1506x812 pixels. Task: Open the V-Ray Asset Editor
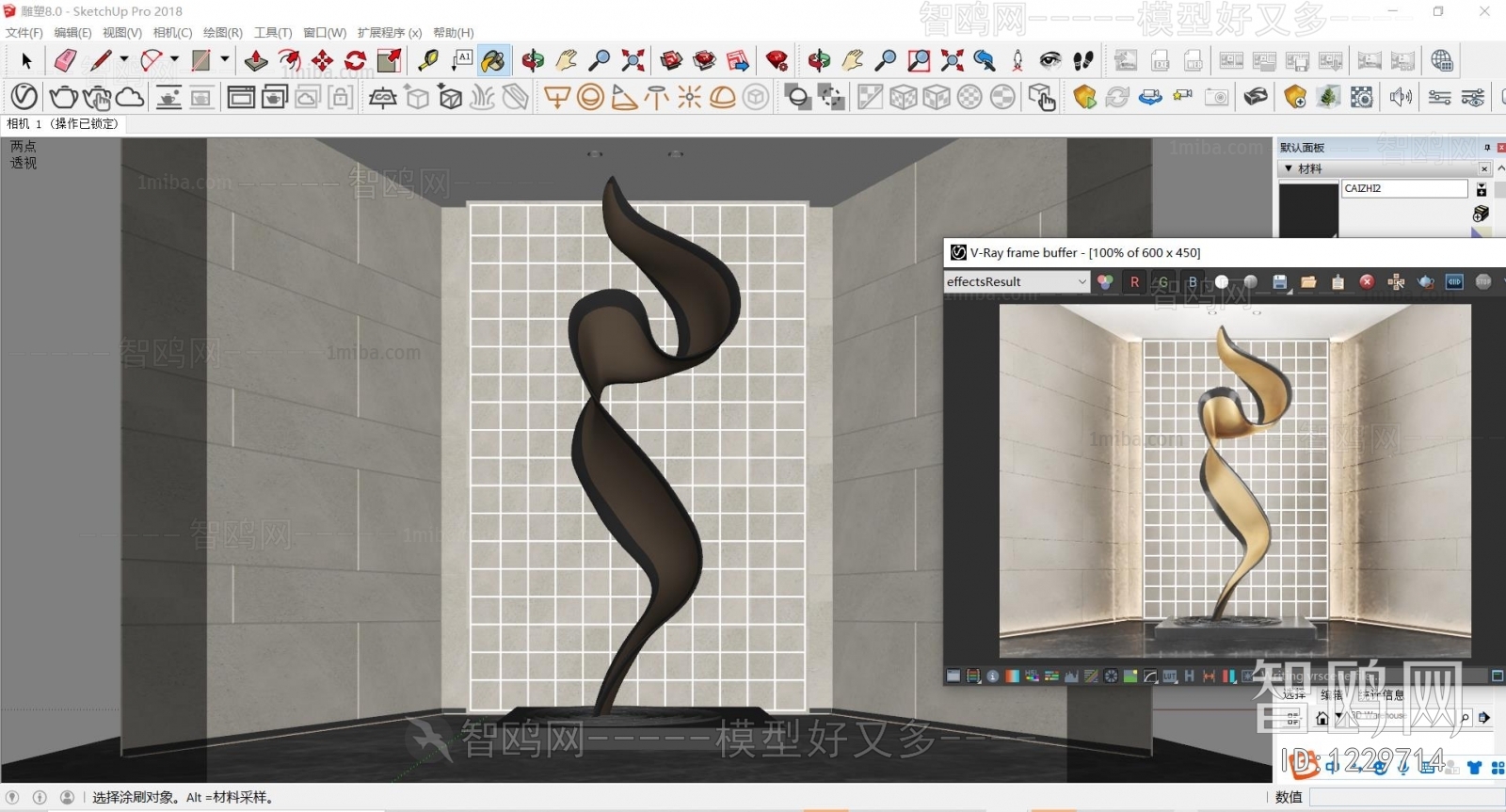(24, 96)
